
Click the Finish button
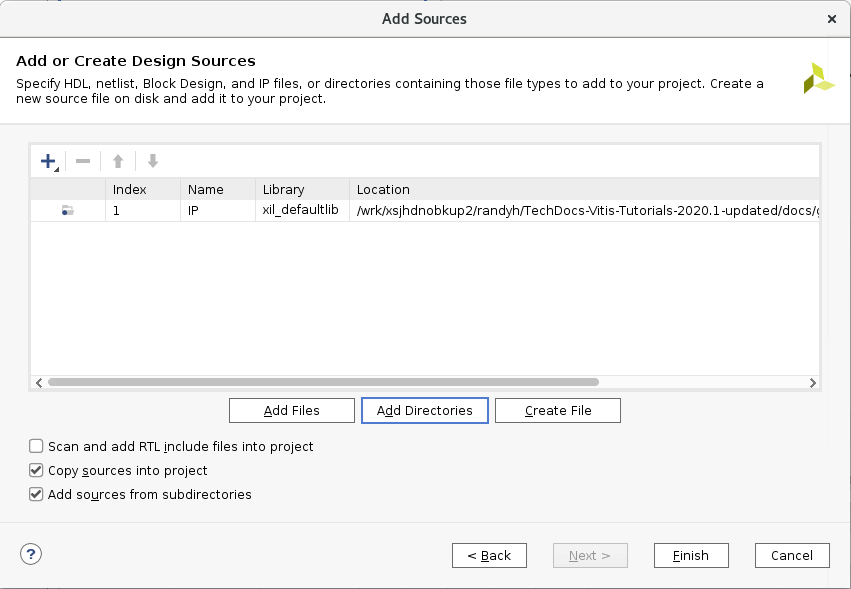[x=691, y=555]
